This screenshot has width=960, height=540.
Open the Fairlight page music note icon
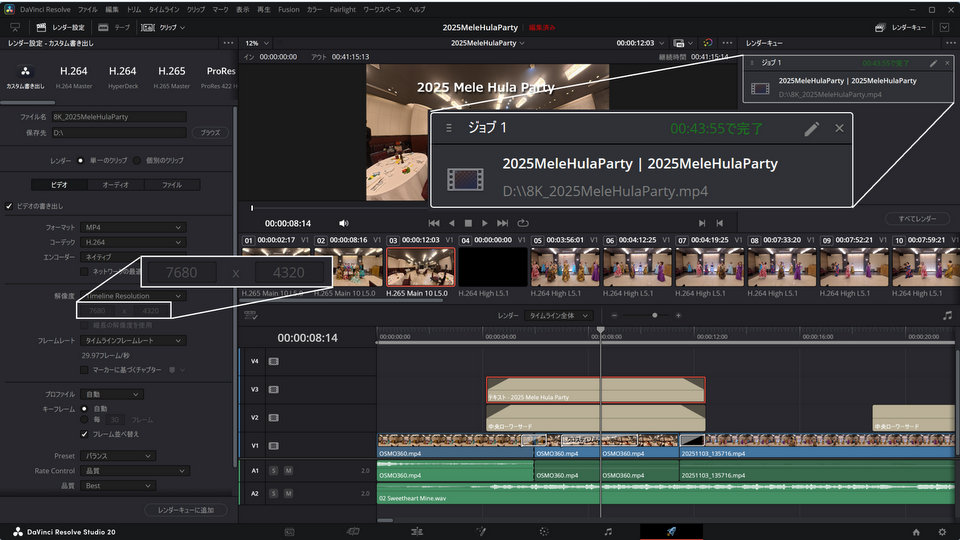click(607, 531)
